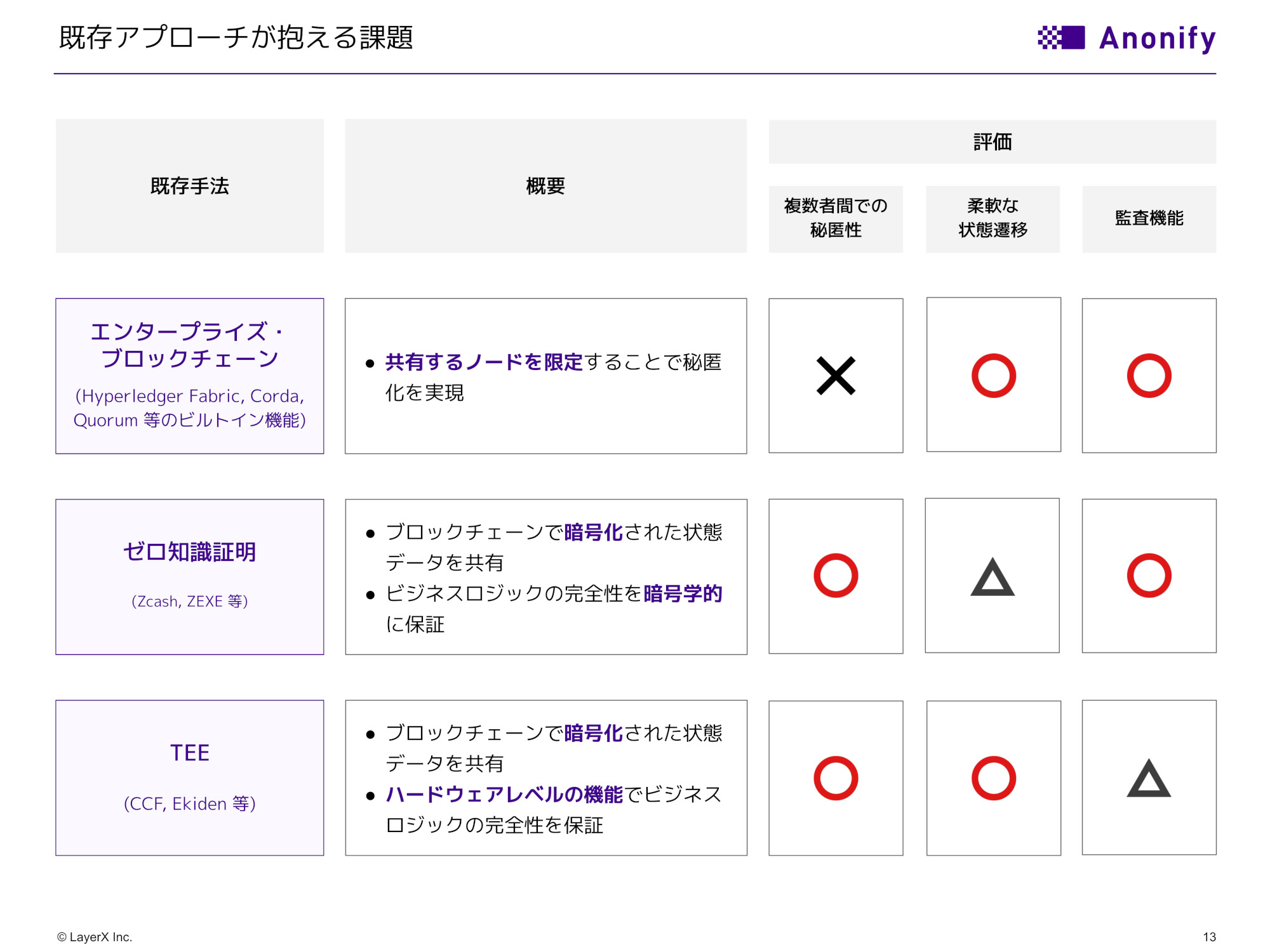Click the red circle under 柔軟な状態遷移 for エンタープライズ・ブロックチェーン
This screenshot has width=1270, height=952.
[993, 375]
